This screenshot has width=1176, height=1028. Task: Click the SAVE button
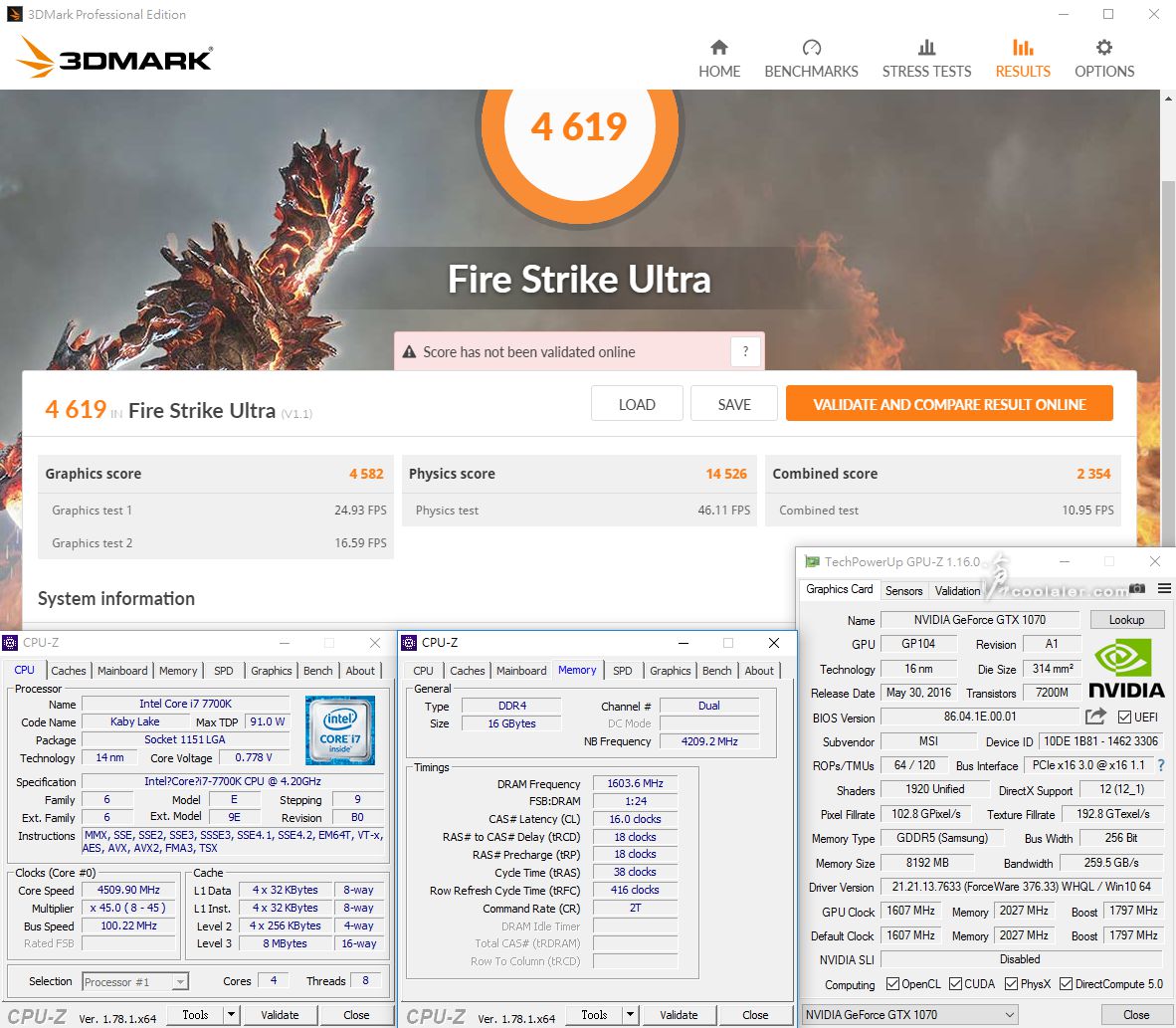click(x=733, y=404)
